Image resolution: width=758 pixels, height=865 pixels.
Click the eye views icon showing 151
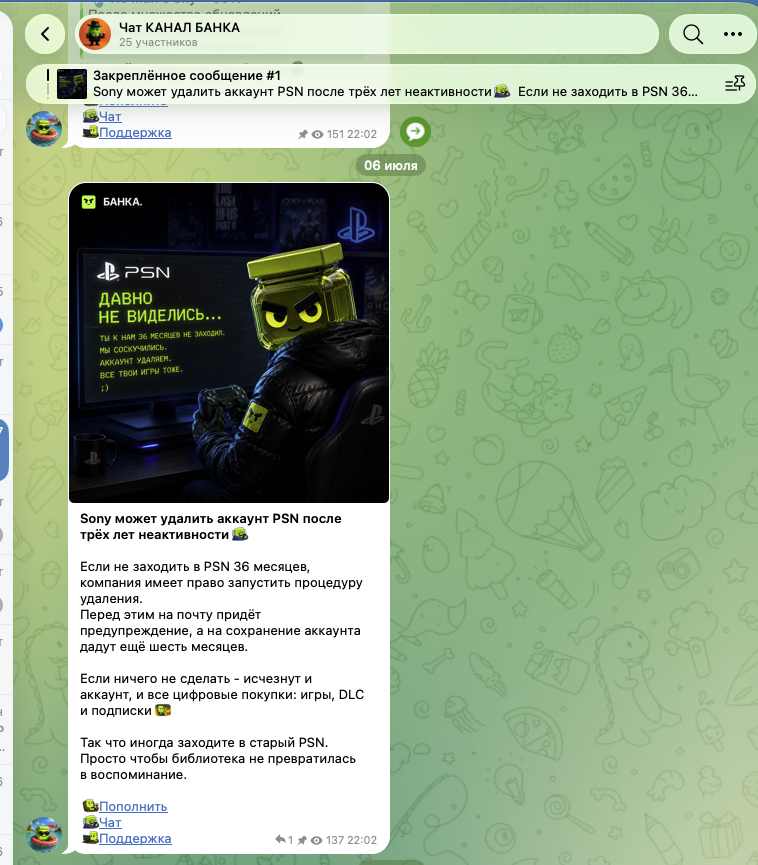click(x=318, y=134)
